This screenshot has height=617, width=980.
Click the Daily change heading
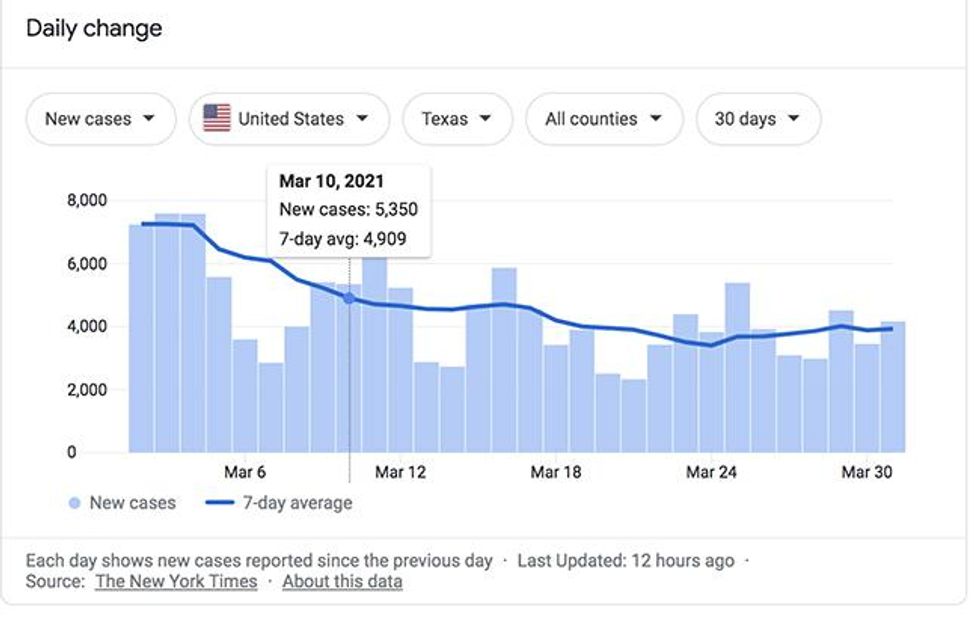pyautogui.click(x=94, y=29)
